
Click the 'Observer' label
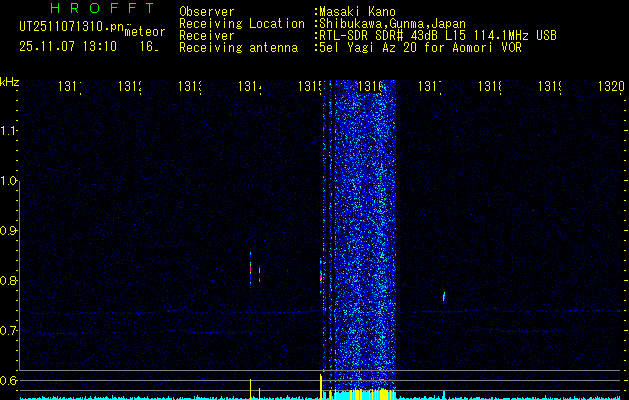(207, 12)
